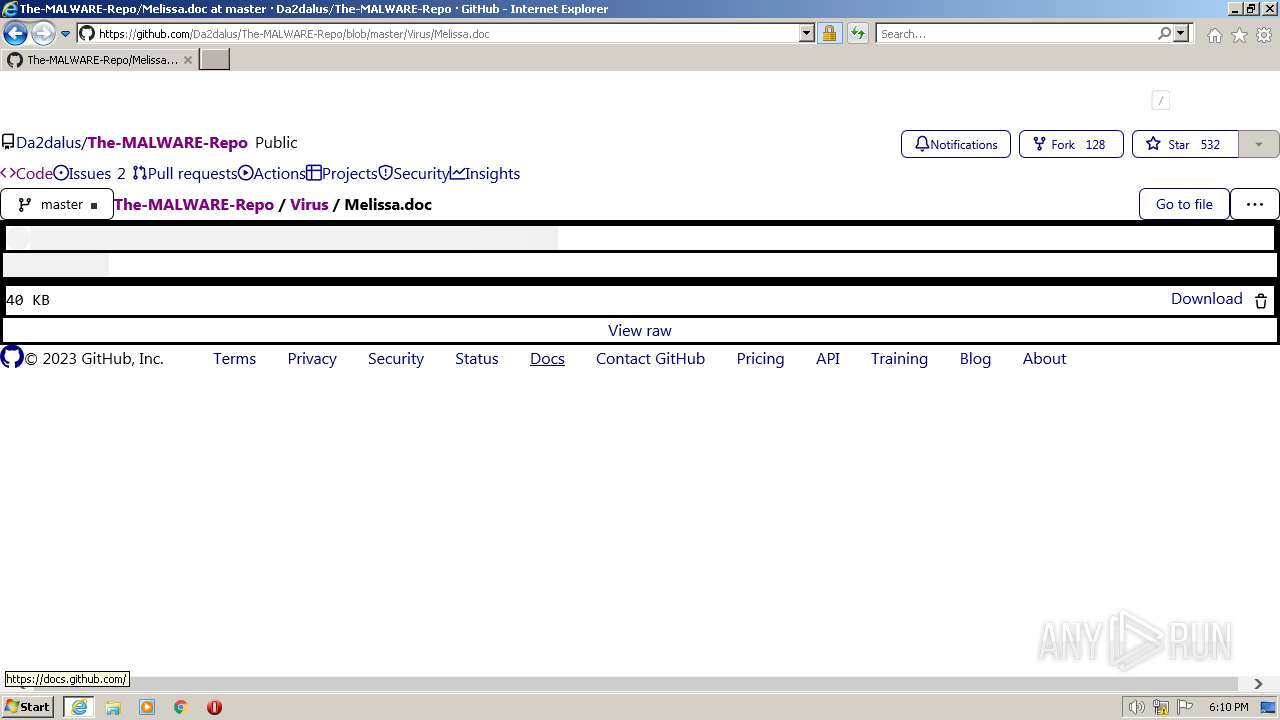Open the Pricing footer link

pos(761,359)
